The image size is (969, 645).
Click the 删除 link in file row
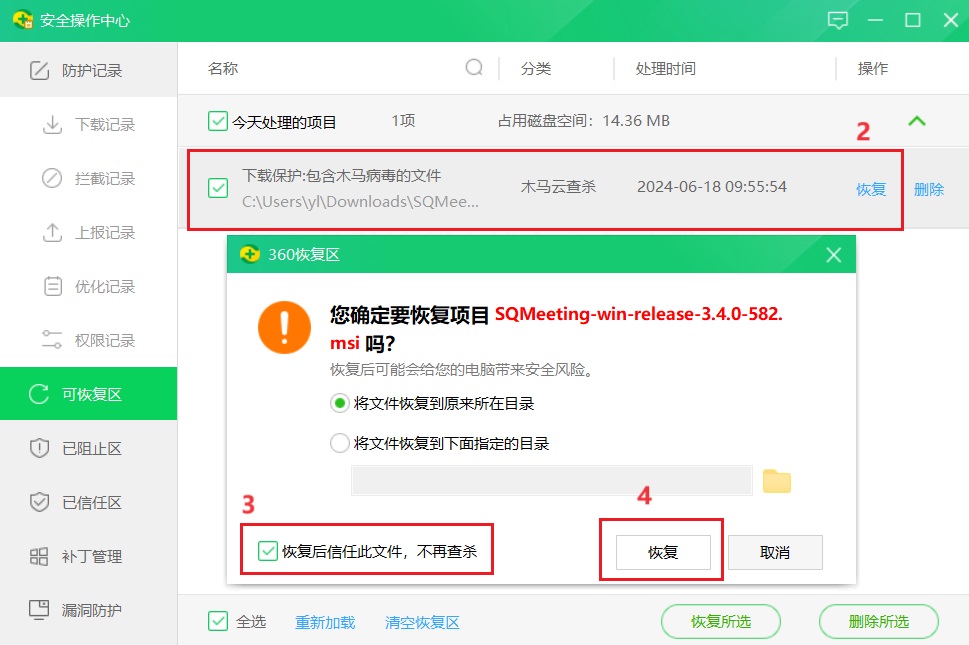coord(929,189)
